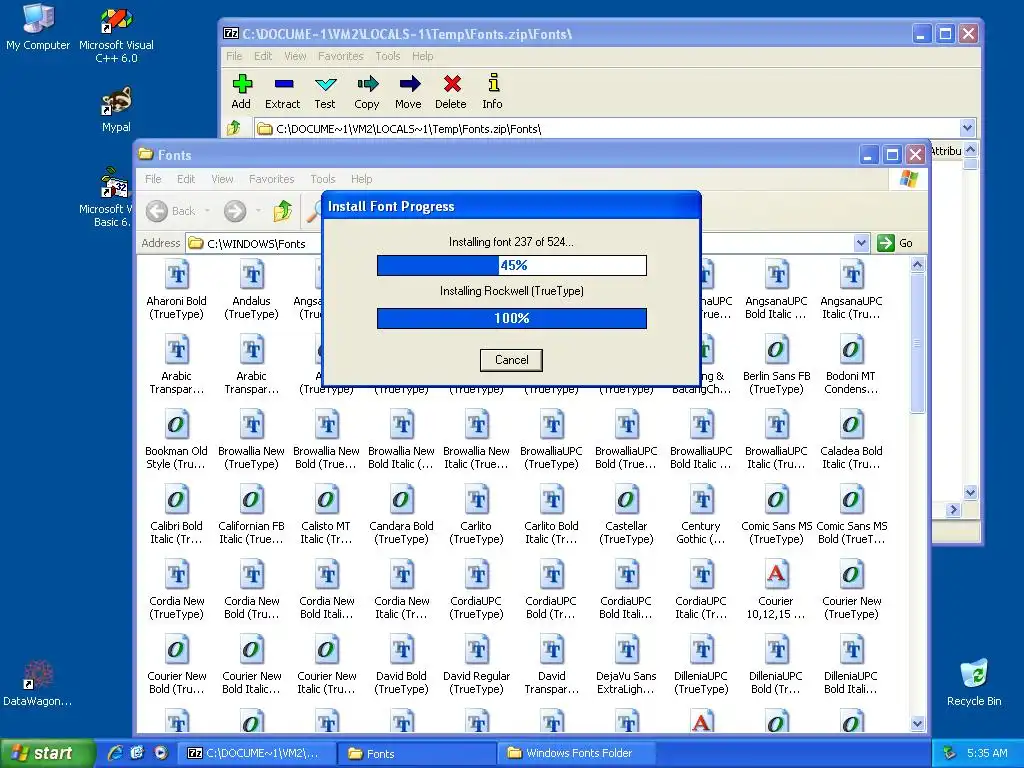The image size is (1024, 768).
Task: Open the Recycle Bin on desktop
Action: point(974,682)
